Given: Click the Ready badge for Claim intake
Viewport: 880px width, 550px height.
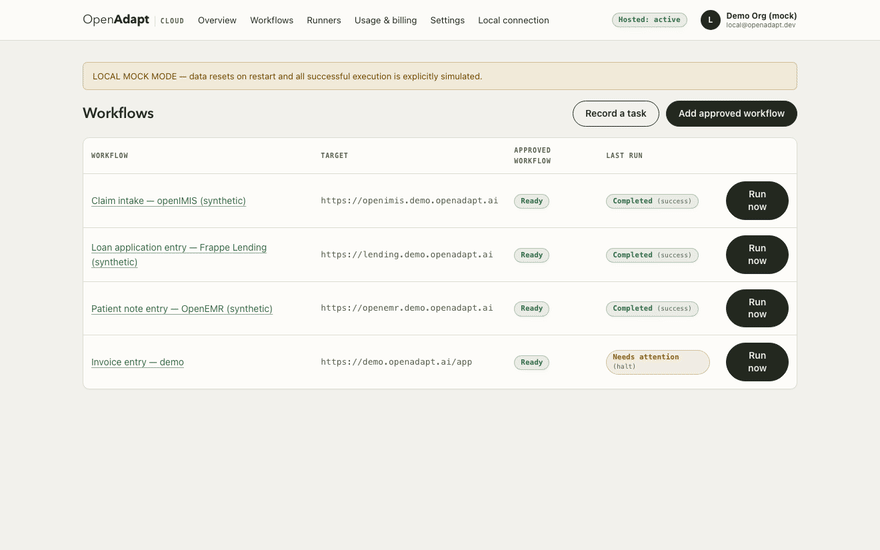Looking at the screenshot, I should pos(531,201).
